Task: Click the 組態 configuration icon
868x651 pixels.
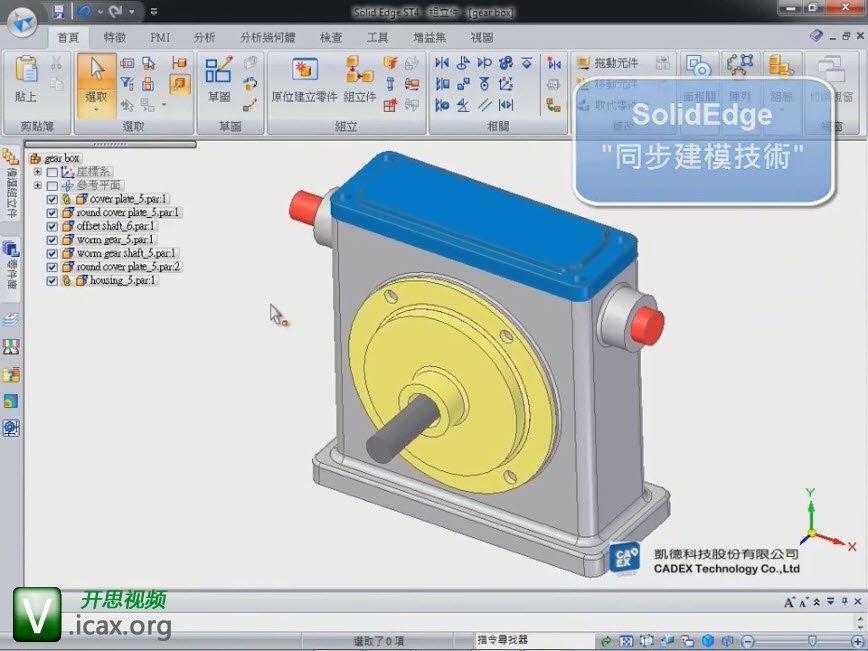Action: [x=781, y=66]
